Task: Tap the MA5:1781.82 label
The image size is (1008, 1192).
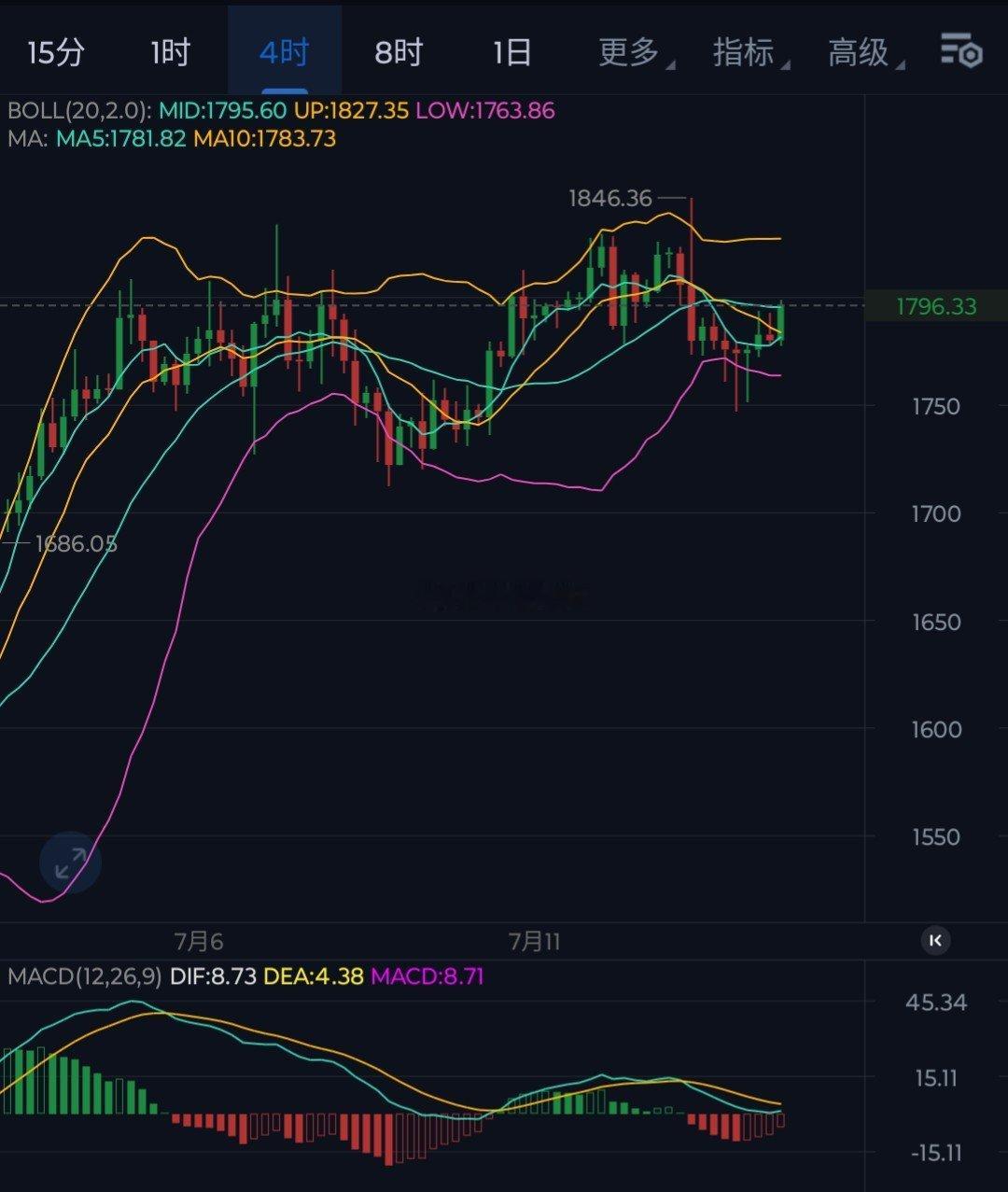Action: click(121, 139)
